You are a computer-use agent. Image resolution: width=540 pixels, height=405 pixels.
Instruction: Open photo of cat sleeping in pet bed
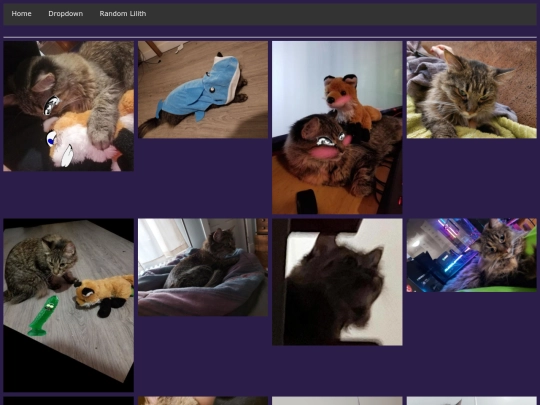tap(203, 267)
